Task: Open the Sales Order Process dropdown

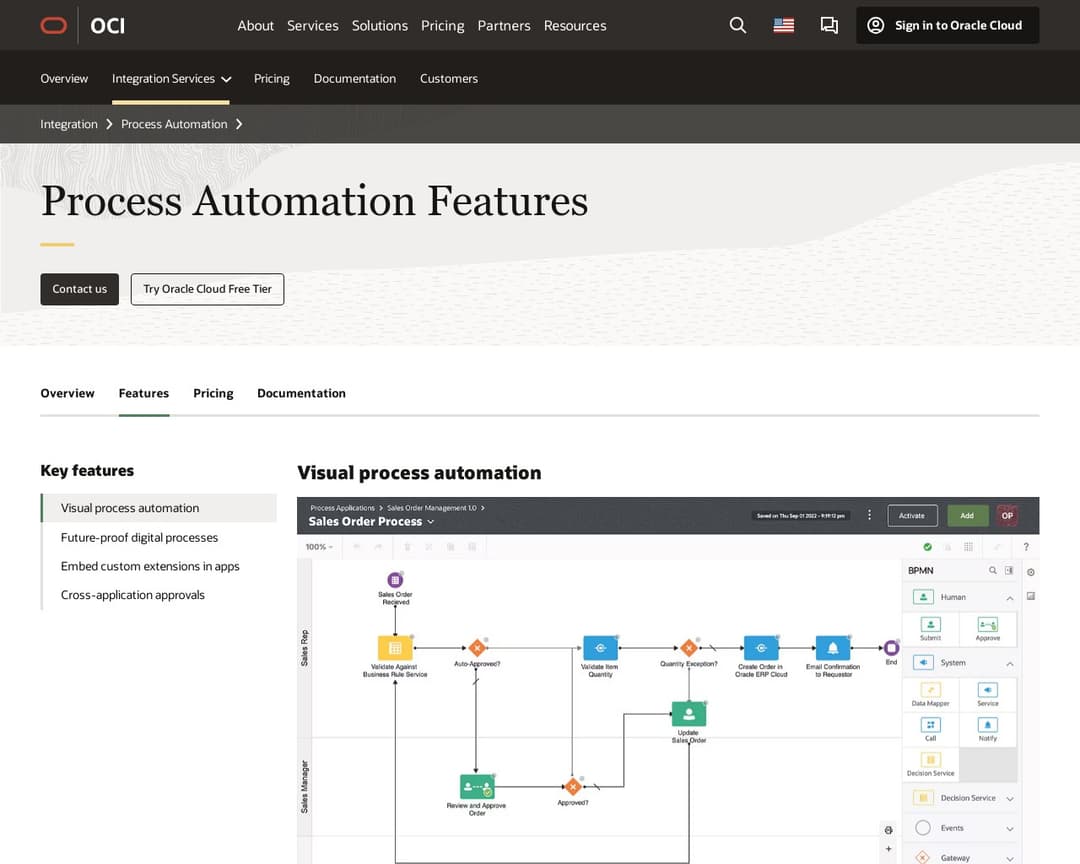Action: [x=429, y=522]
